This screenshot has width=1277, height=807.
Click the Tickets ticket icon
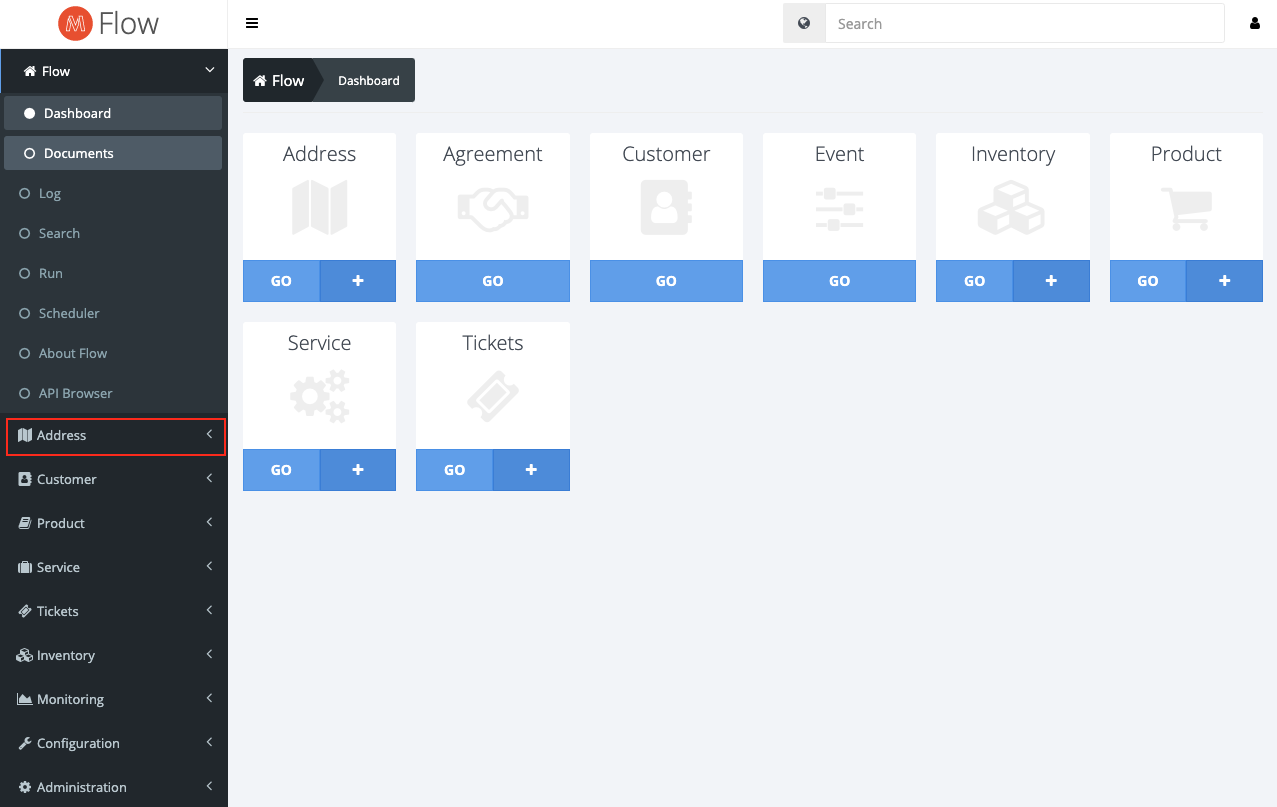click(492, 397)
